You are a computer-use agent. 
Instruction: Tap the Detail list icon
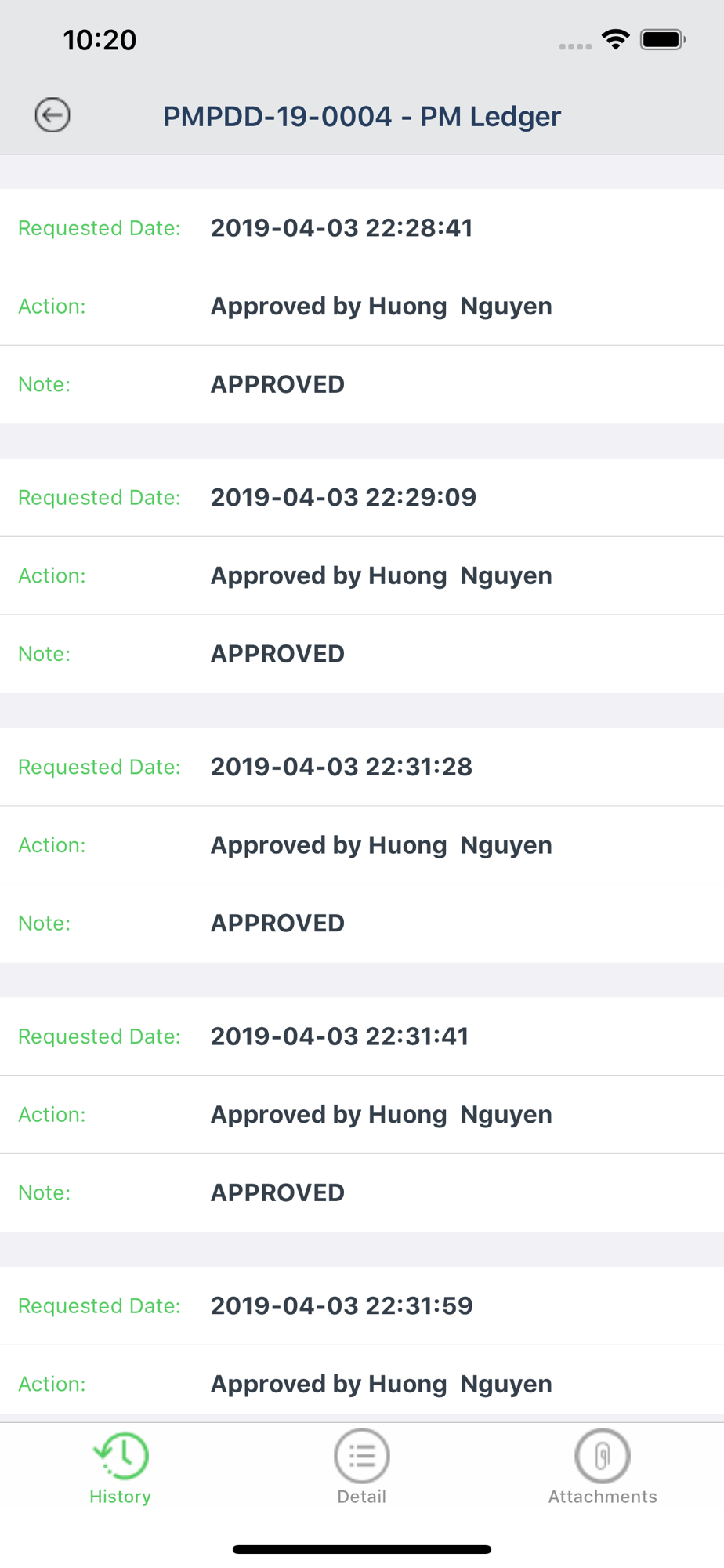tap(361, 1455)
